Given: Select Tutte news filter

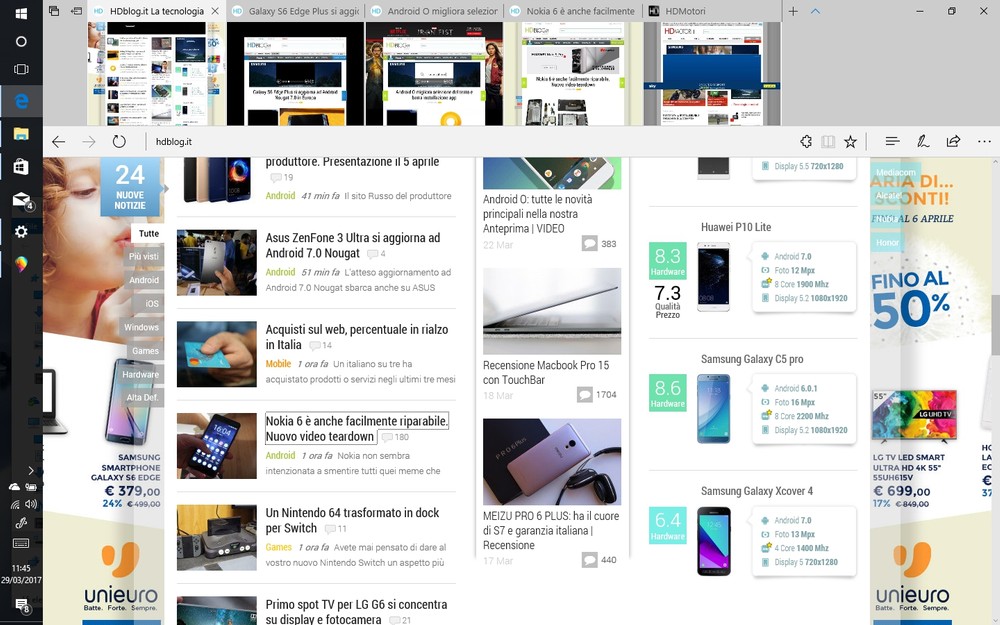Looking at the screenshot, I should [149, 233].
